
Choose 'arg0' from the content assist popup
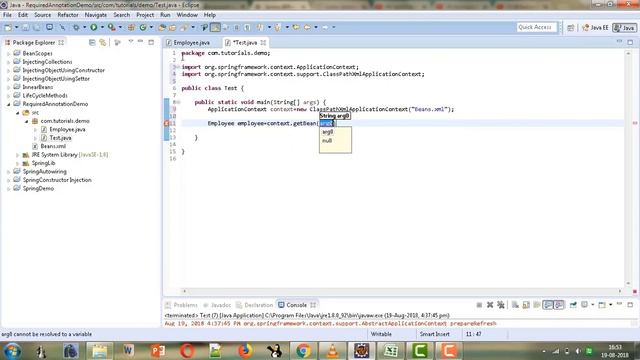(x=328, y=132)
